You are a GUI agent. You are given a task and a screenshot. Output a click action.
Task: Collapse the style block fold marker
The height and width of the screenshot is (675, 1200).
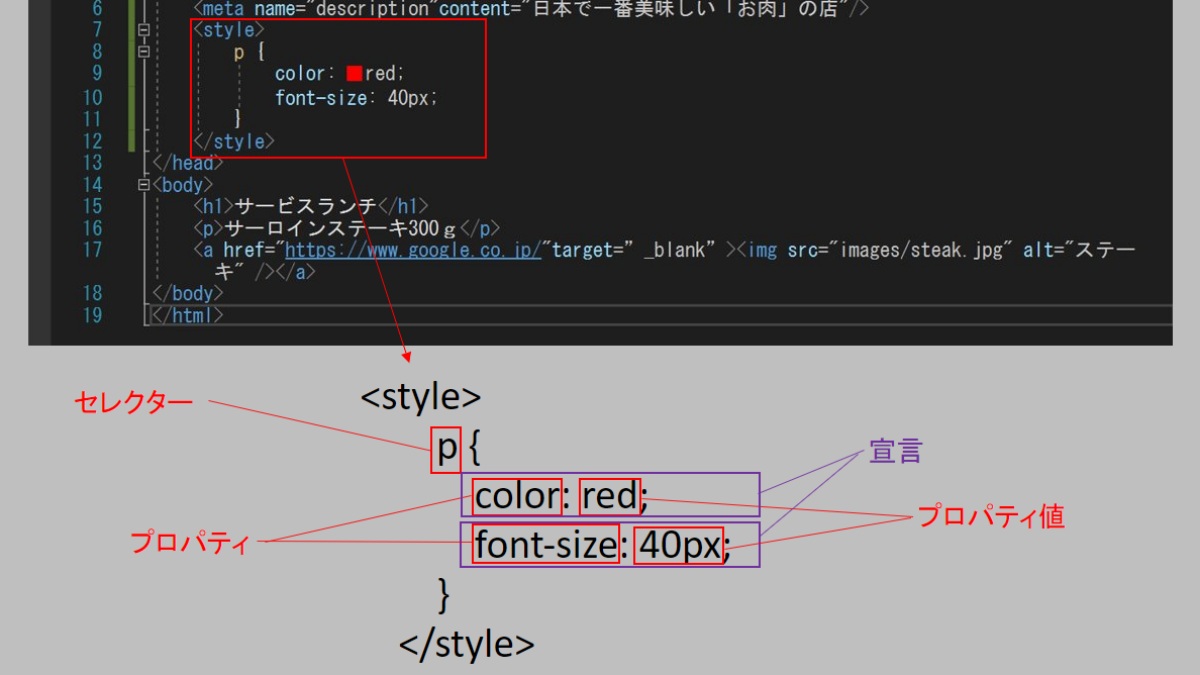coord(145,30)
